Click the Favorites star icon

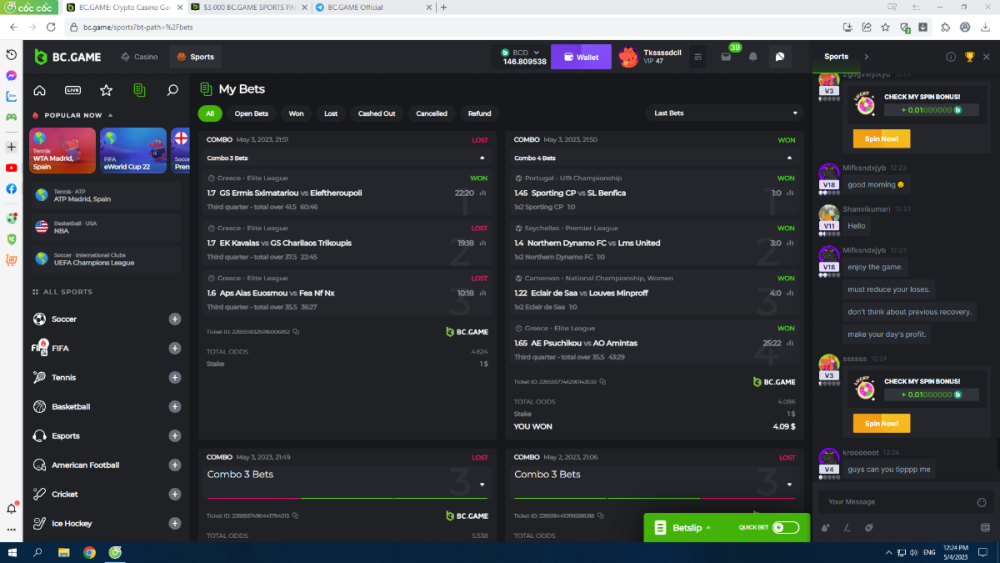pyautogui.click(x=106, y=90)
